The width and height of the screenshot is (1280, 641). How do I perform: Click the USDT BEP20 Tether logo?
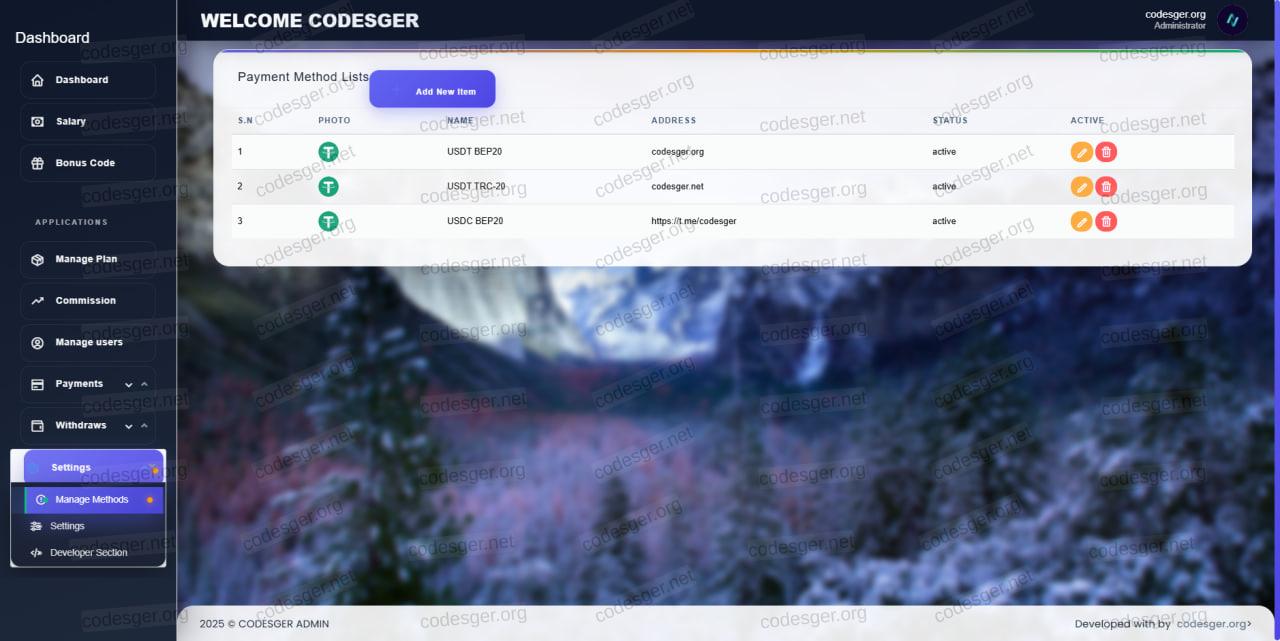tap(328, 152)
